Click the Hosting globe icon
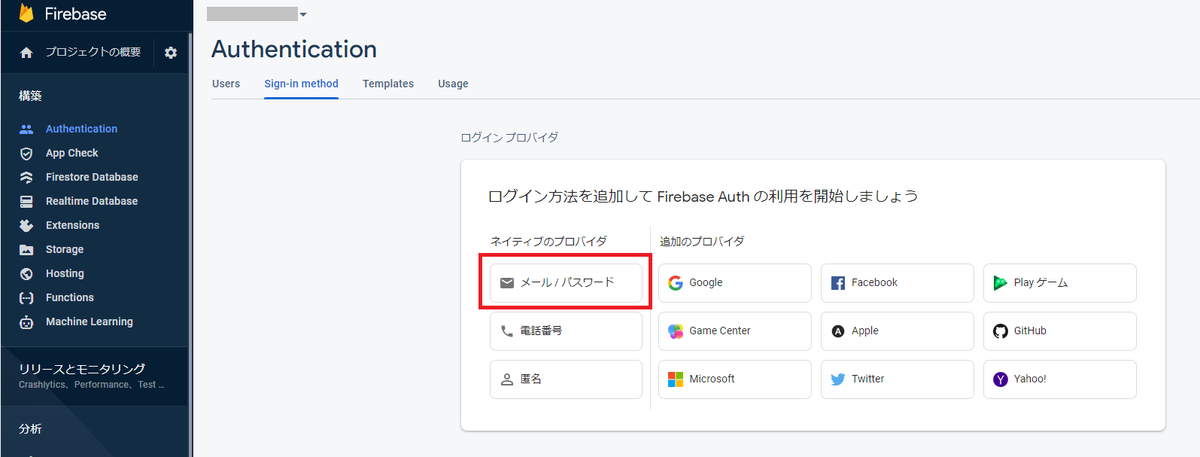 click(x=27, y=273)
